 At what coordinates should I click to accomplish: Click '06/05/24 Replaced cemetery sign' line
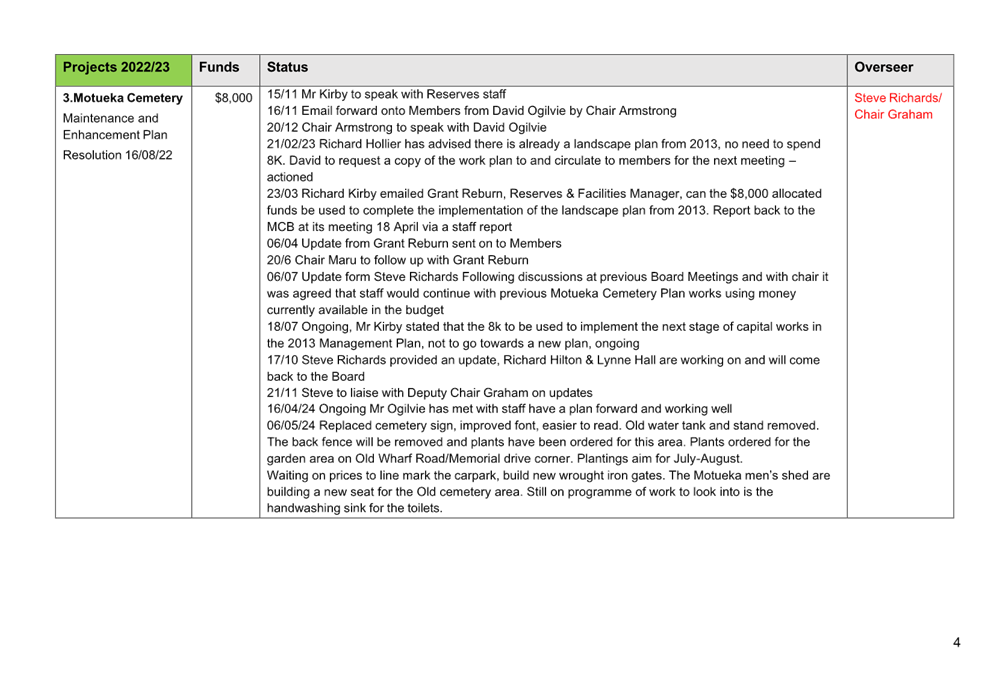(x=543, y=426)
